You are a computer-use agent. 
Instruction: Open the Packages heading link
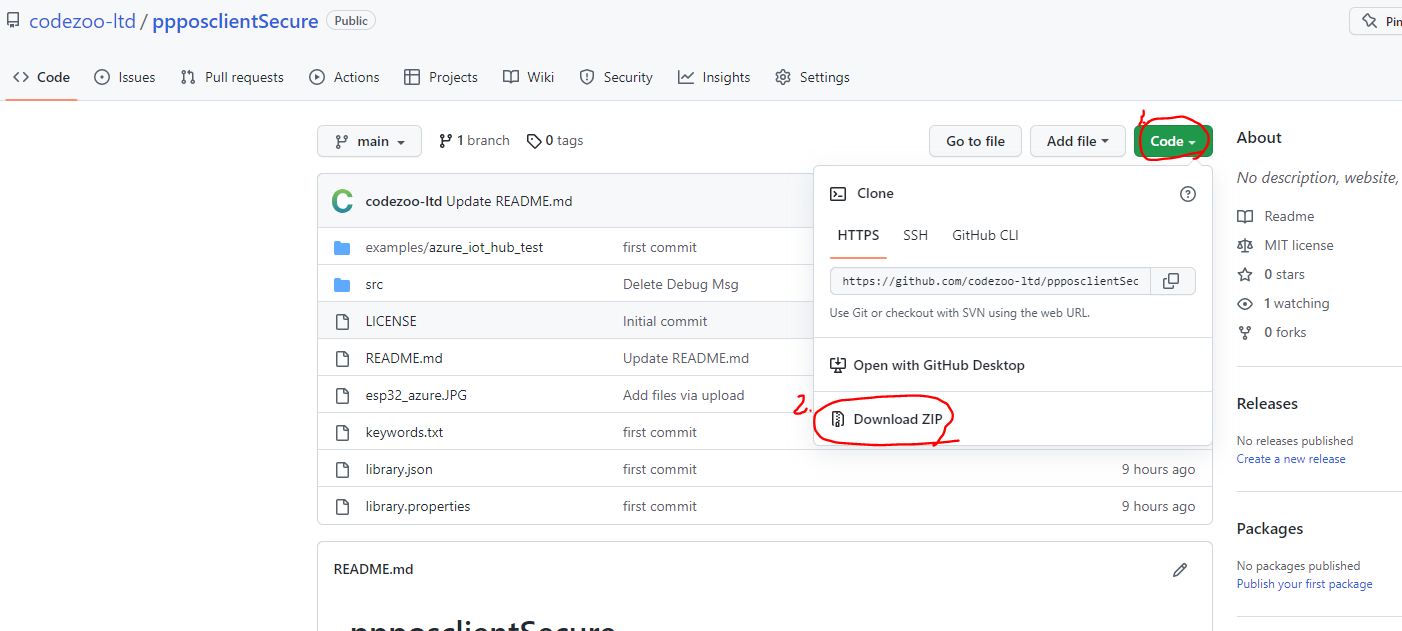coord(1270,529)
